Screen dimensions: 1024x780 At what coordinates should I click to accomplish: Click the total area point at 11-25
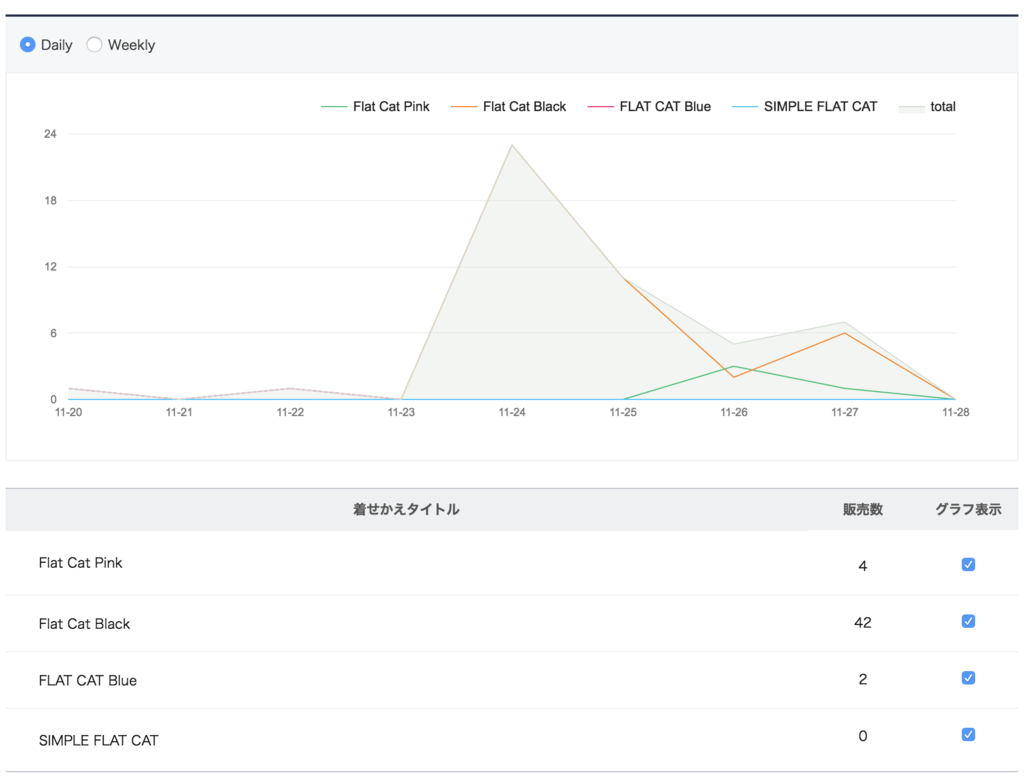623,278
